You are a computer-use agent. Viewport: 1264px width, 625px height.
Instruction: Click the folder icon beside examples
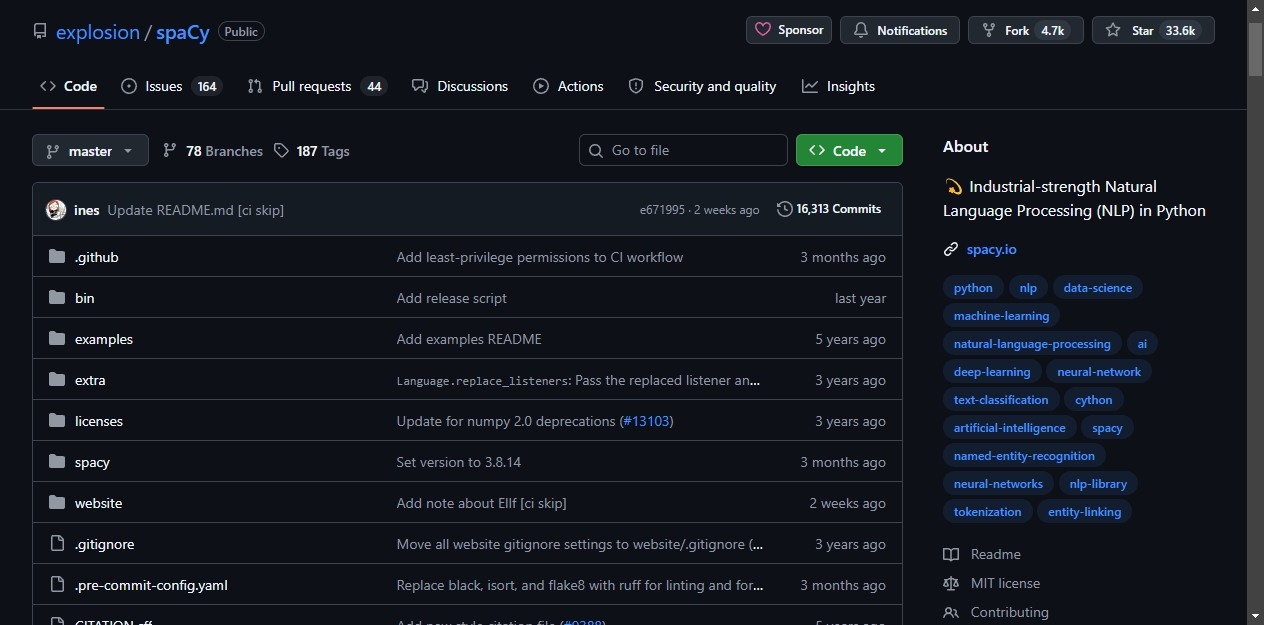57,339
